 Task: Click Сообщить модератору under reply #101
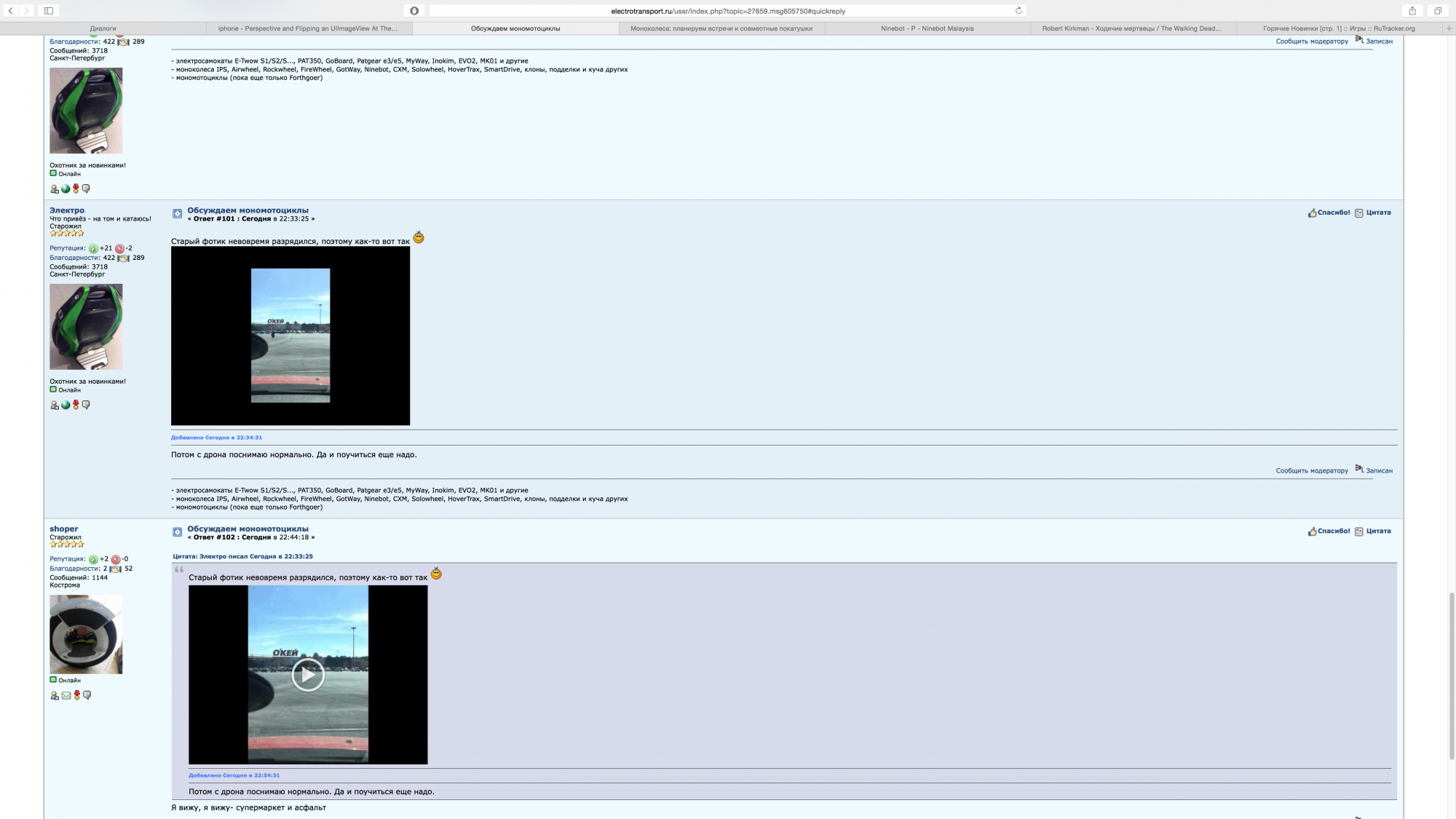click(x=1311, y=471)
